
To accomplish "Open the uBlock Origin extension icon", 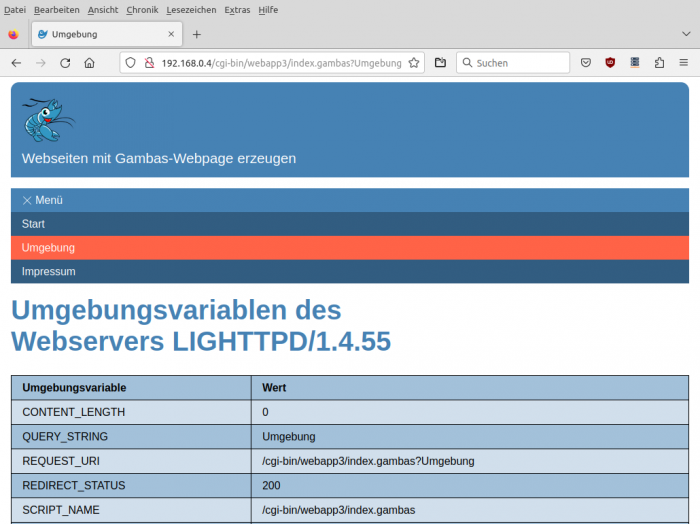I will [x=610, y=63].
